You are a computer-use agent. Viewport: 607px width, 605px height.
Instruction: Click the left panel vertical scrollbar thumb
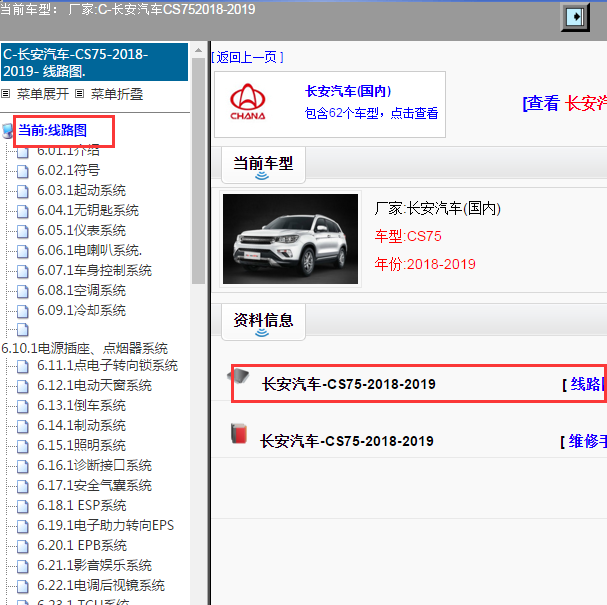pos(199,171)
